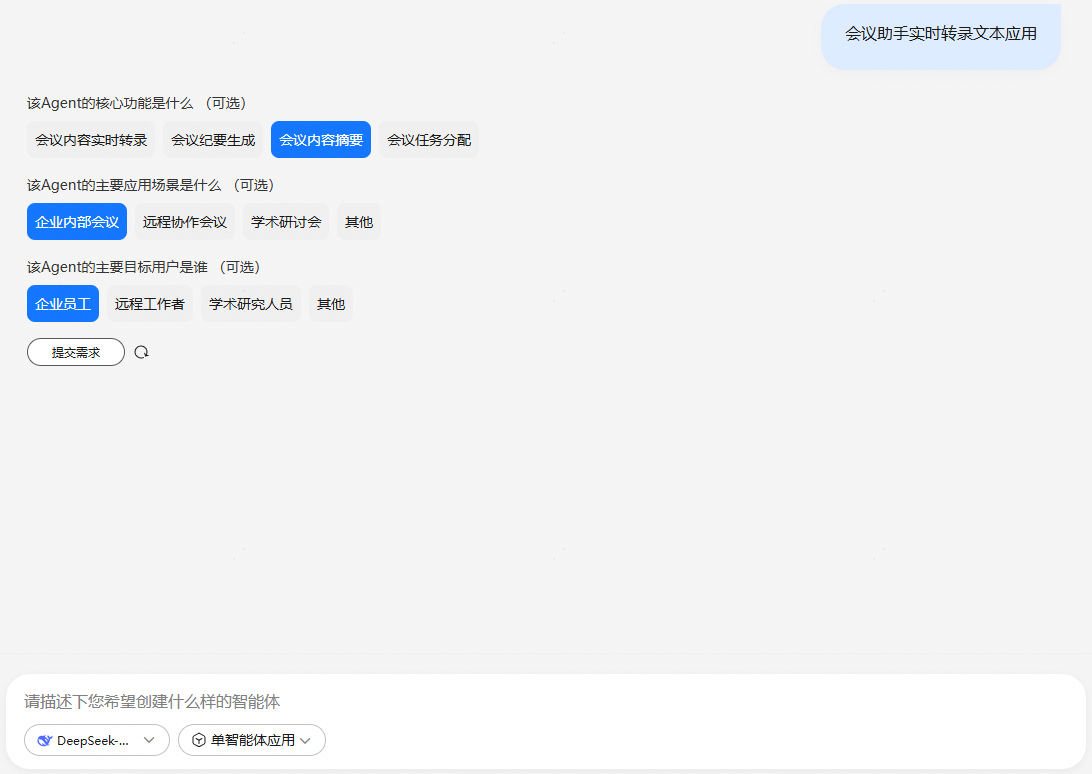The width and height of the screenshot is (1092, 774).
Task: Click the refresh icon beside 提交需求
Action: pos(141,352)
